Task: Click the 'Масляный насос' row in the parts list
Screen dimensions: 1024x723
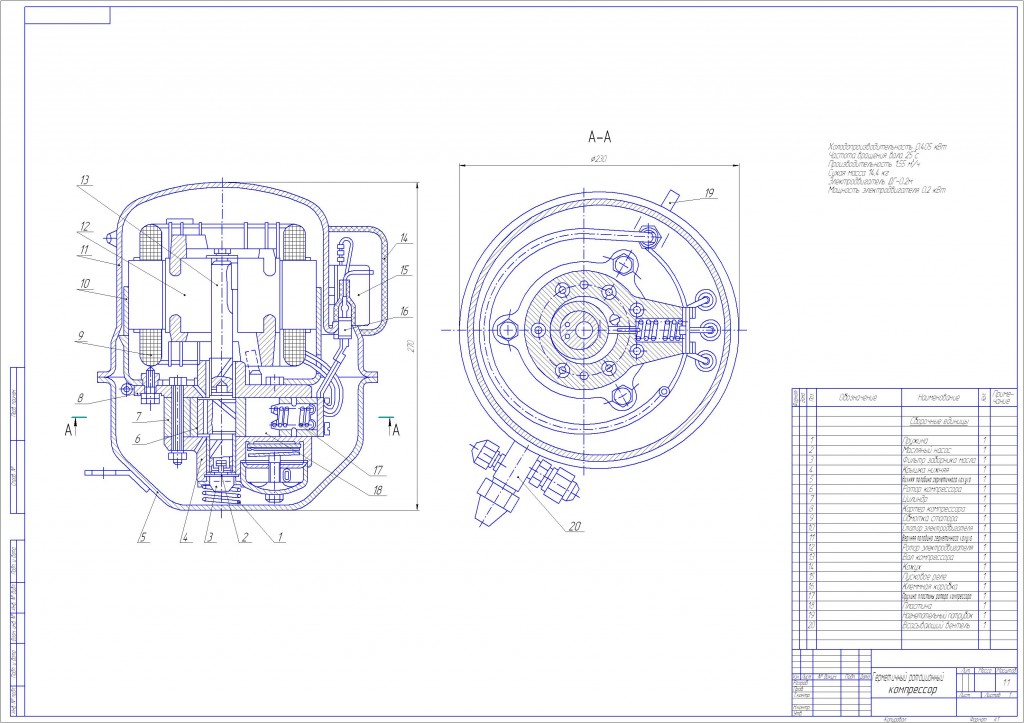Action: point(925,450)
